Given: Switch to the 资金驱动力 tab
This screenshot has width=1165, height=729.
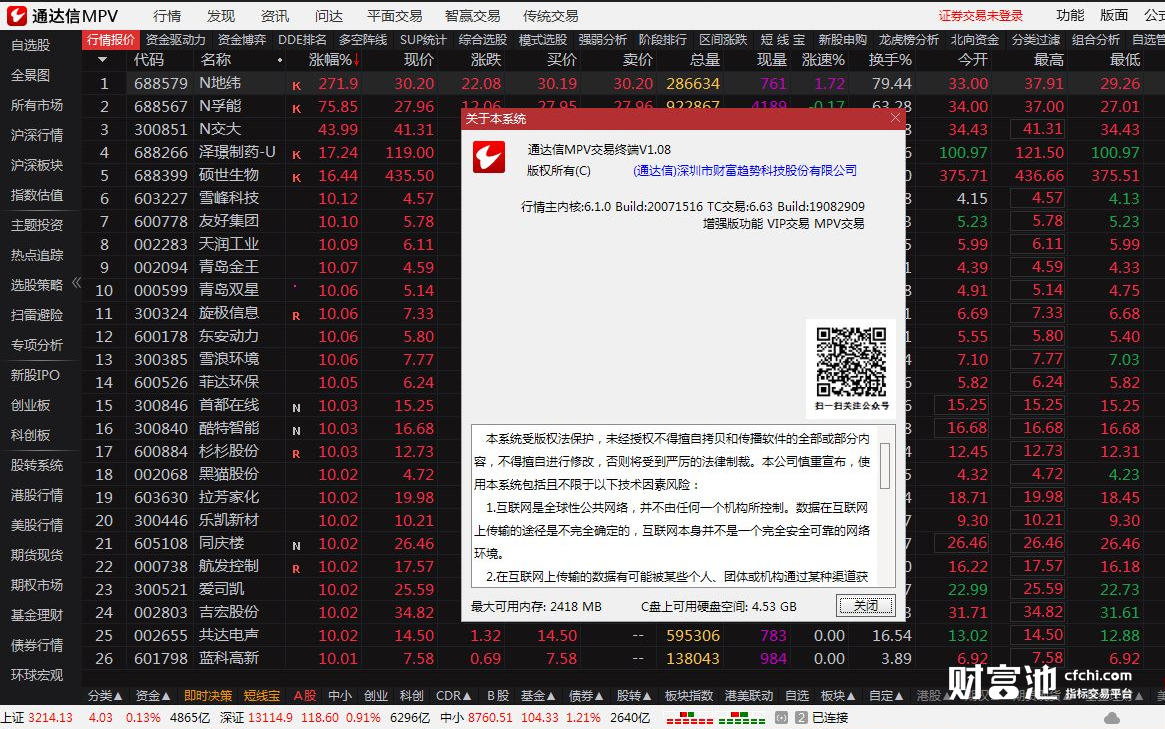Looking at the screenshot, I should [175, 39].
